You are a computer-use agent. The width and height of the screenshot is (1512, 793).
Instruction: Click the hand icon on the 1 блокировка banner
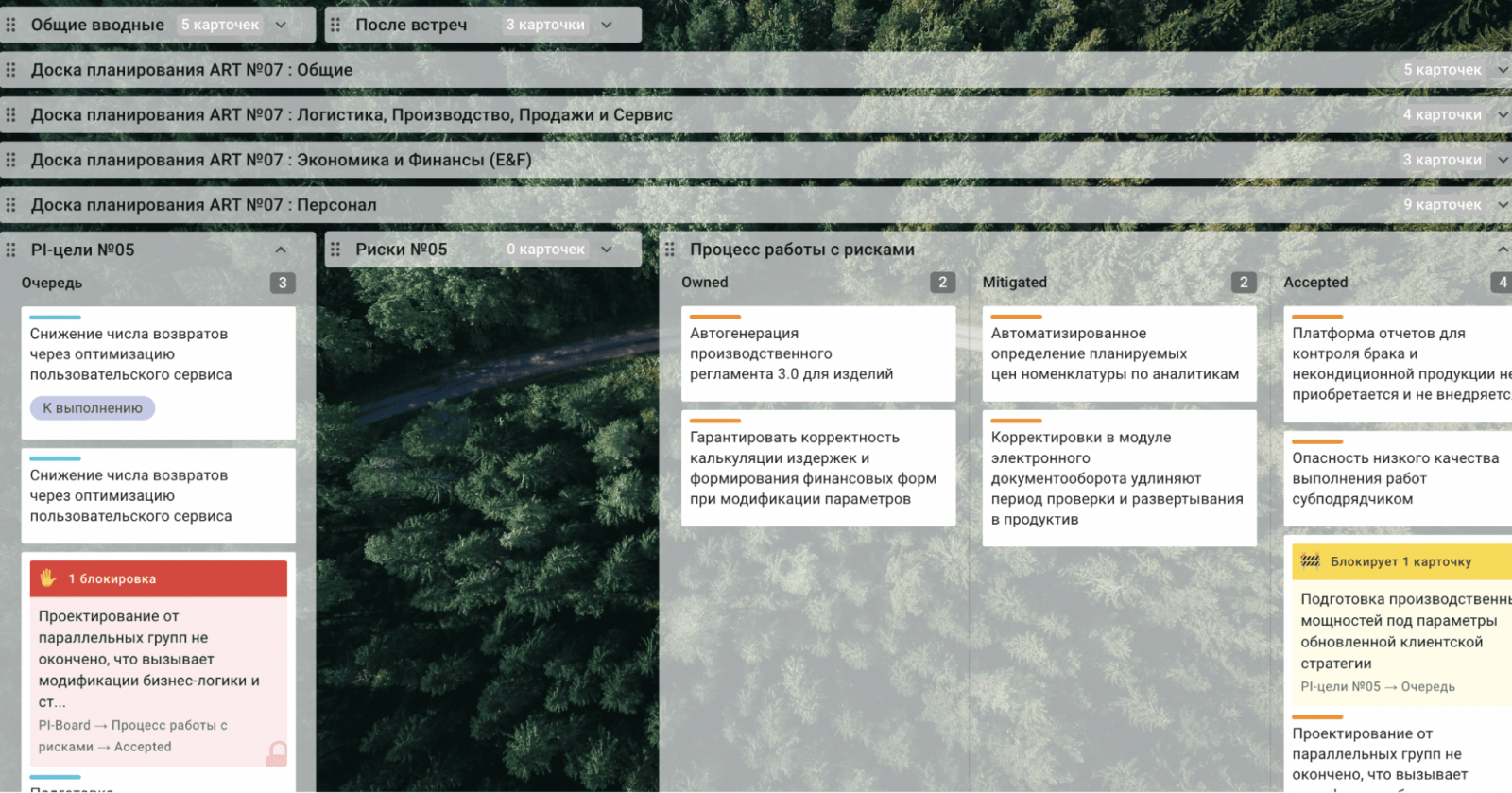[48, 578]
